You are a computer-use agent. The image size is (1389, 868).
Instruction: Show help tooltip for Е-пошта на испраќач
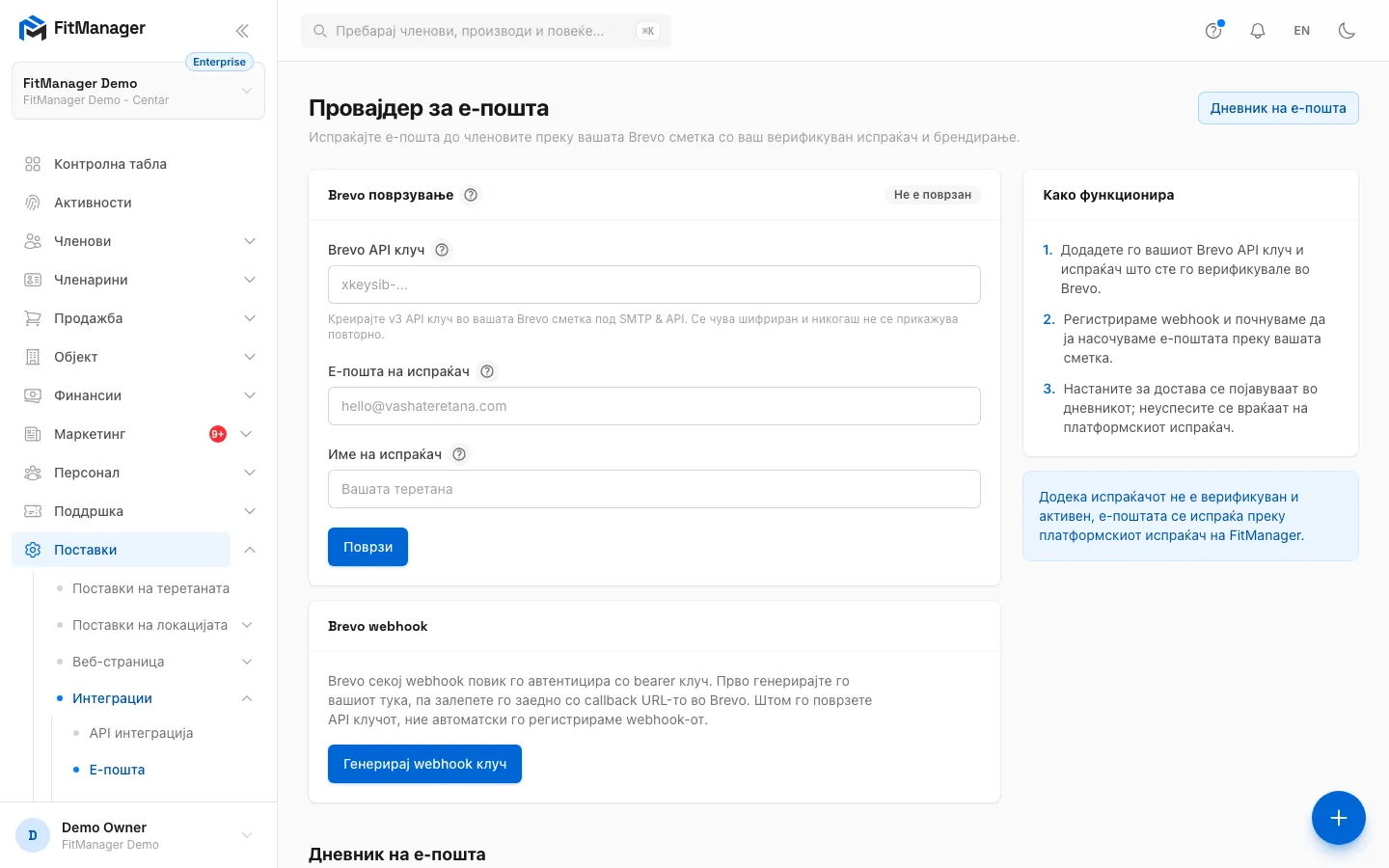[487, 371]
